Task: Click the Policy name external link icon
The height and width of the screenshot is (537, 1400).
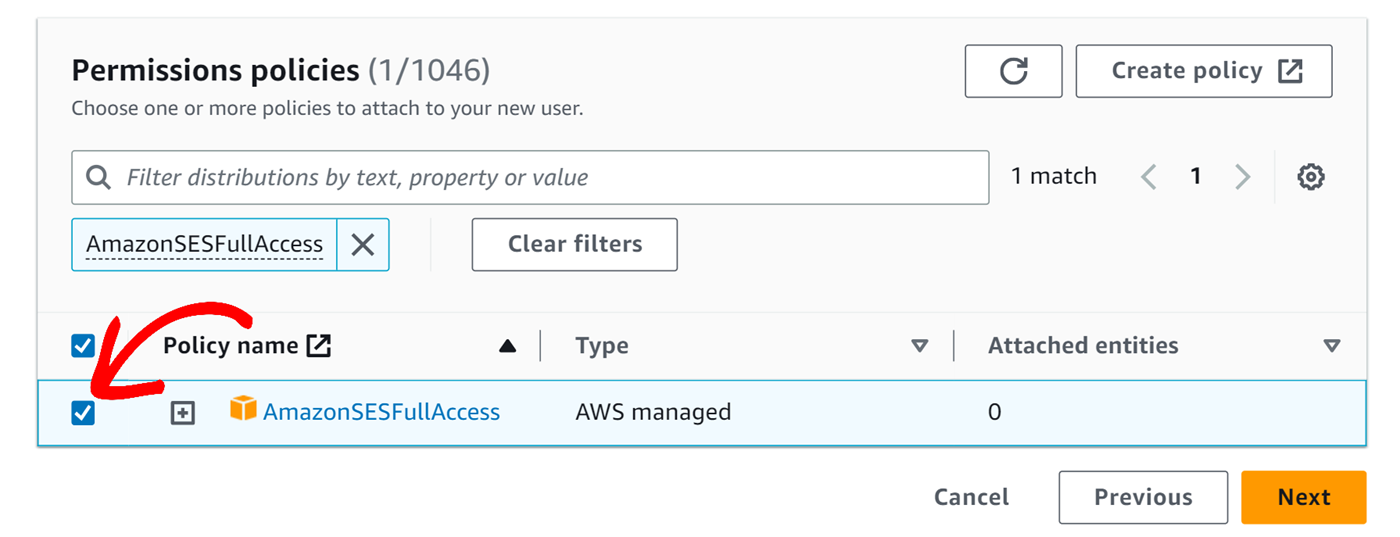Action: pyautogui.click(x=318, y=346)
